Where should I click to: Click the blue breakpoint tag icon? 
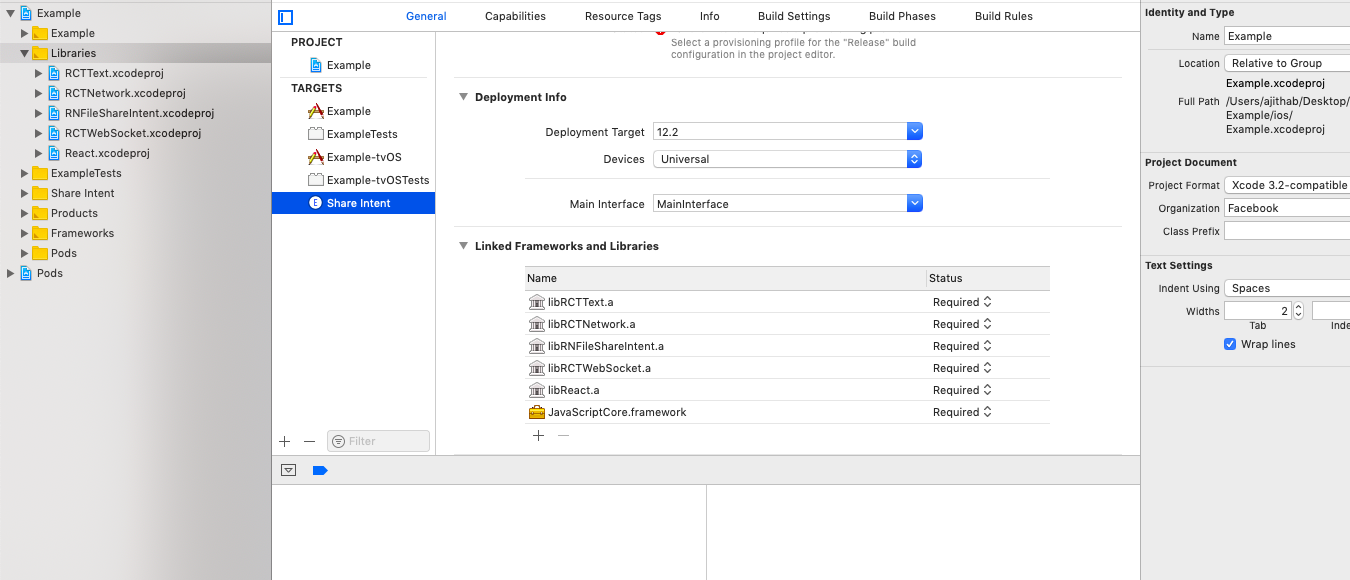320,470
